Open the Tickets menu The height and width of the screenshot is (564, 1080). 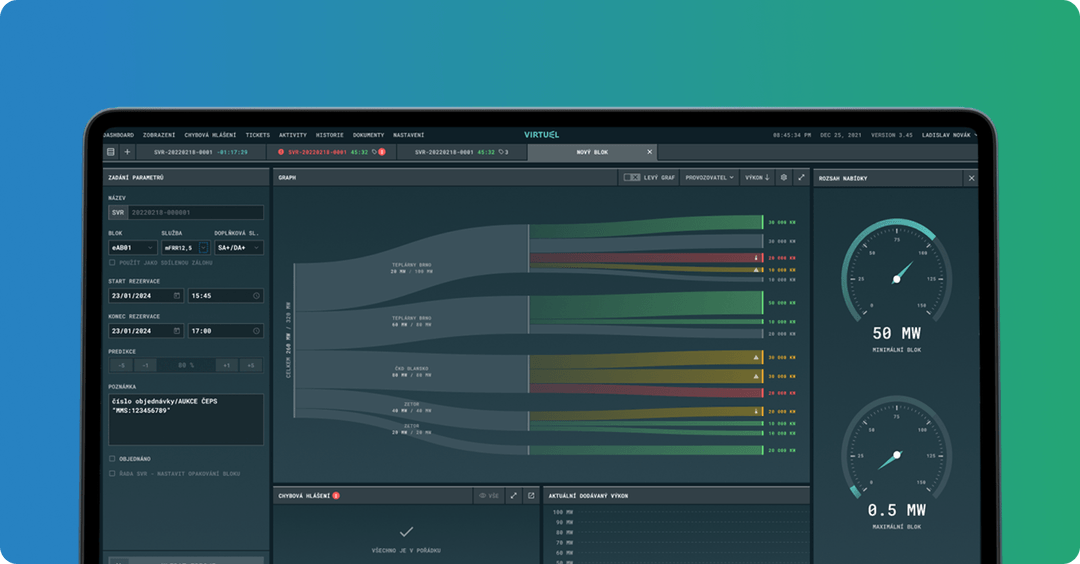[258, 136]
